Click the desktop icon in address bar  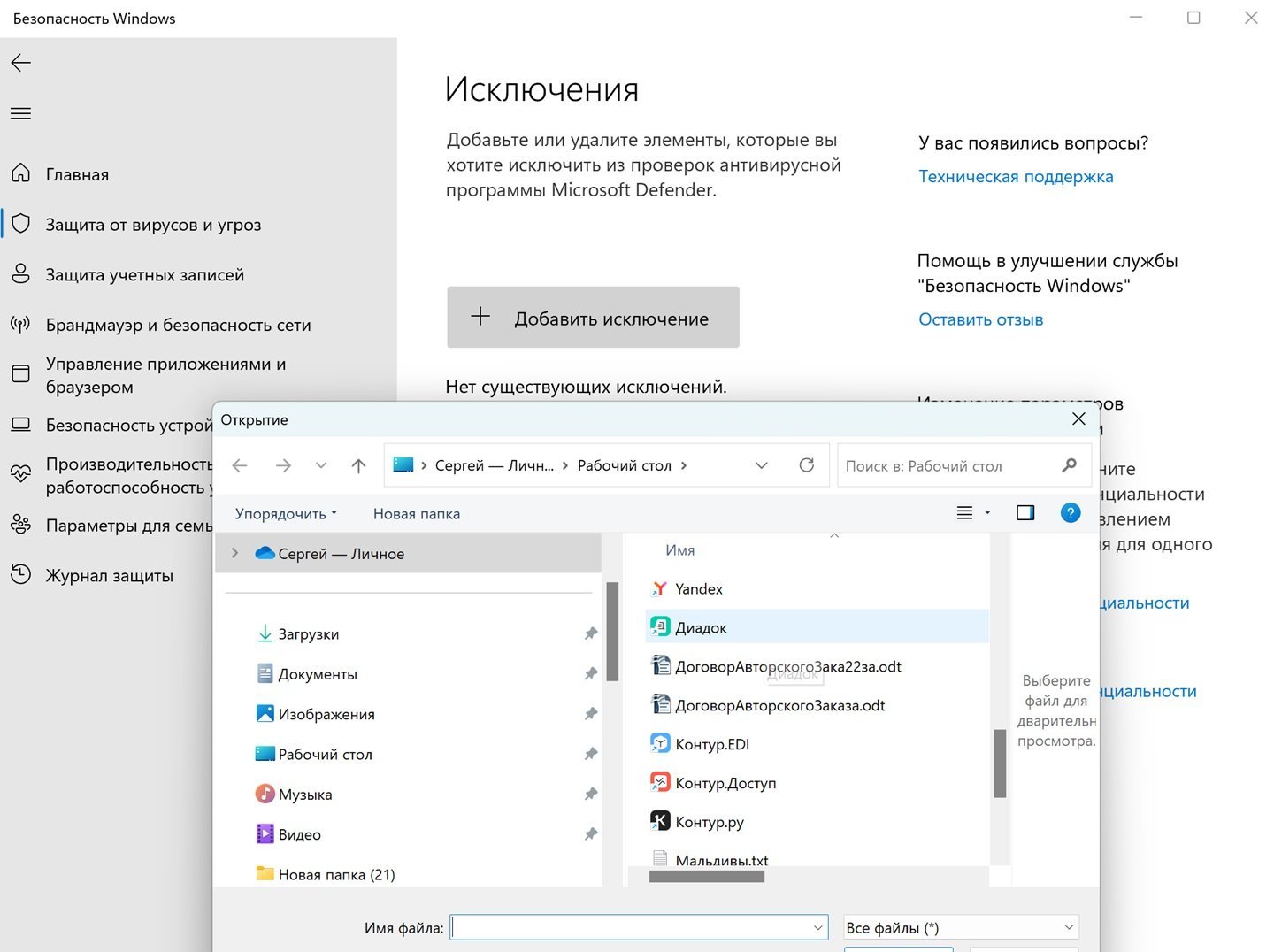click(x=403, y=464)
